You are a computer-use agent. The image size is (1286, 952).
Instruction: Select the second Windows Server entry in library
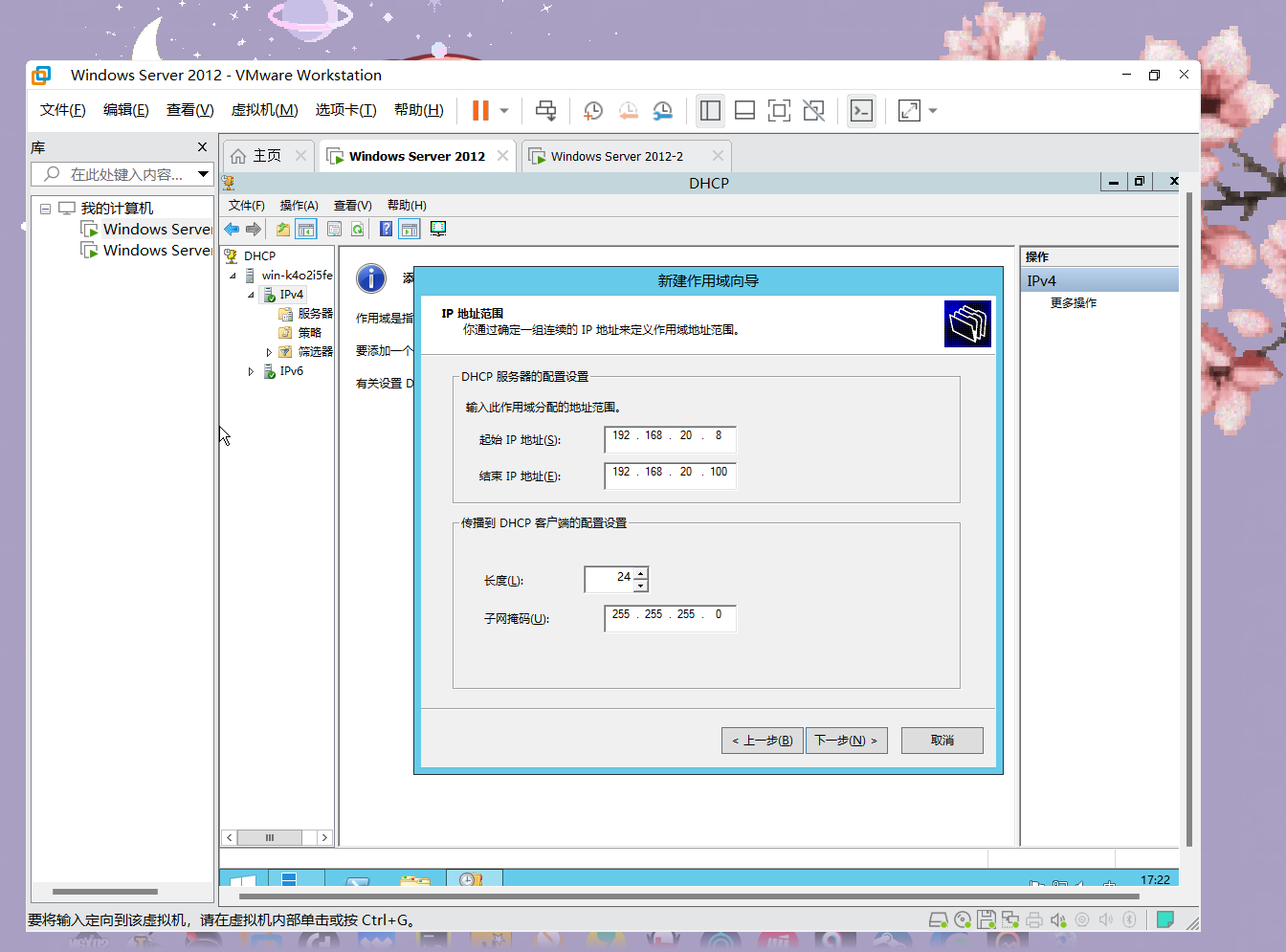[146, 251]
